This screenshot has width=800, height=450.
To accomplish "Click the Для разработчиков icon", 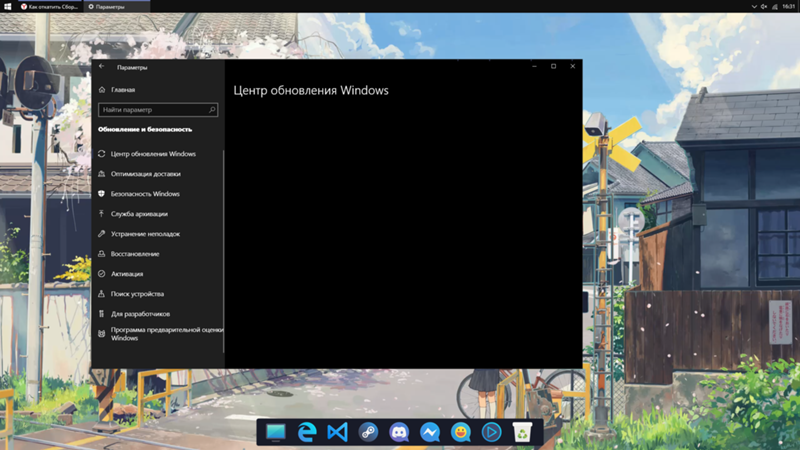I will [102, 314].
